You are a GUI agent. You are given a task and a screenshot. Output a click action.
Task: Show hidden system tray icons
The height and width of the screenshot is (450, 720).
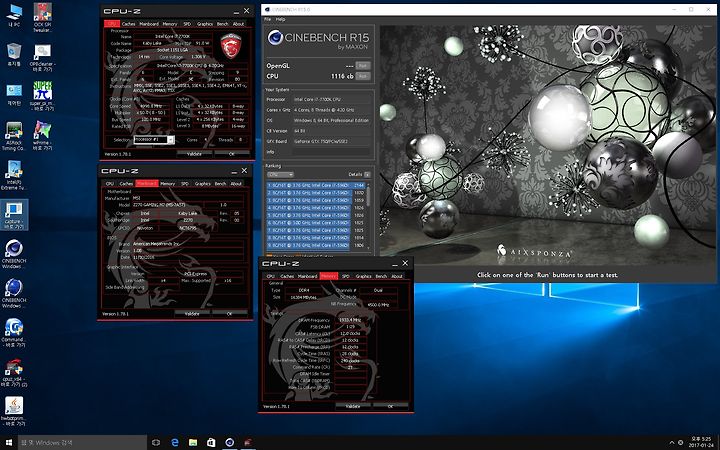point(672,443)
